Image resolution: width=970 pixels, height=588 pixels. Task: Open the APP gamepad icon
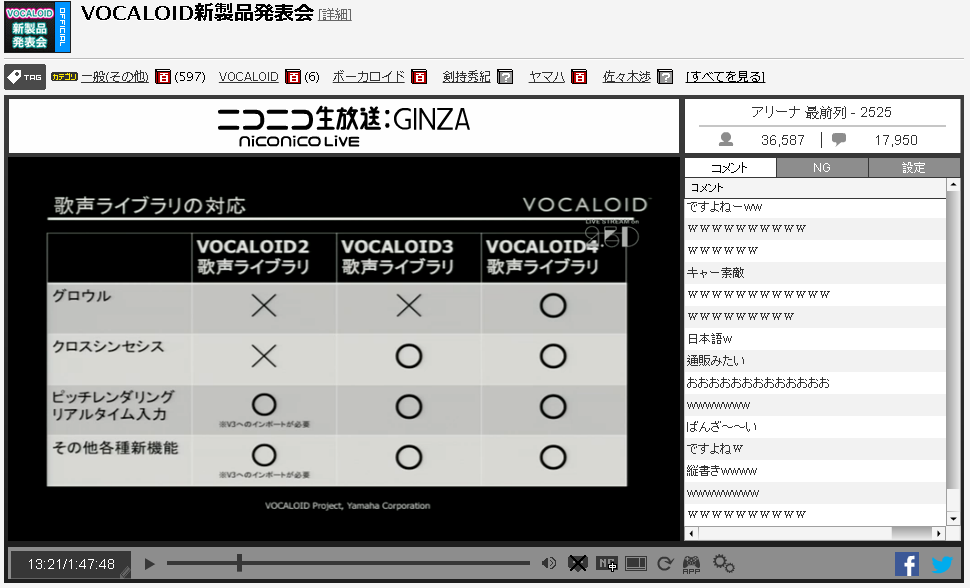coord(691,563)
